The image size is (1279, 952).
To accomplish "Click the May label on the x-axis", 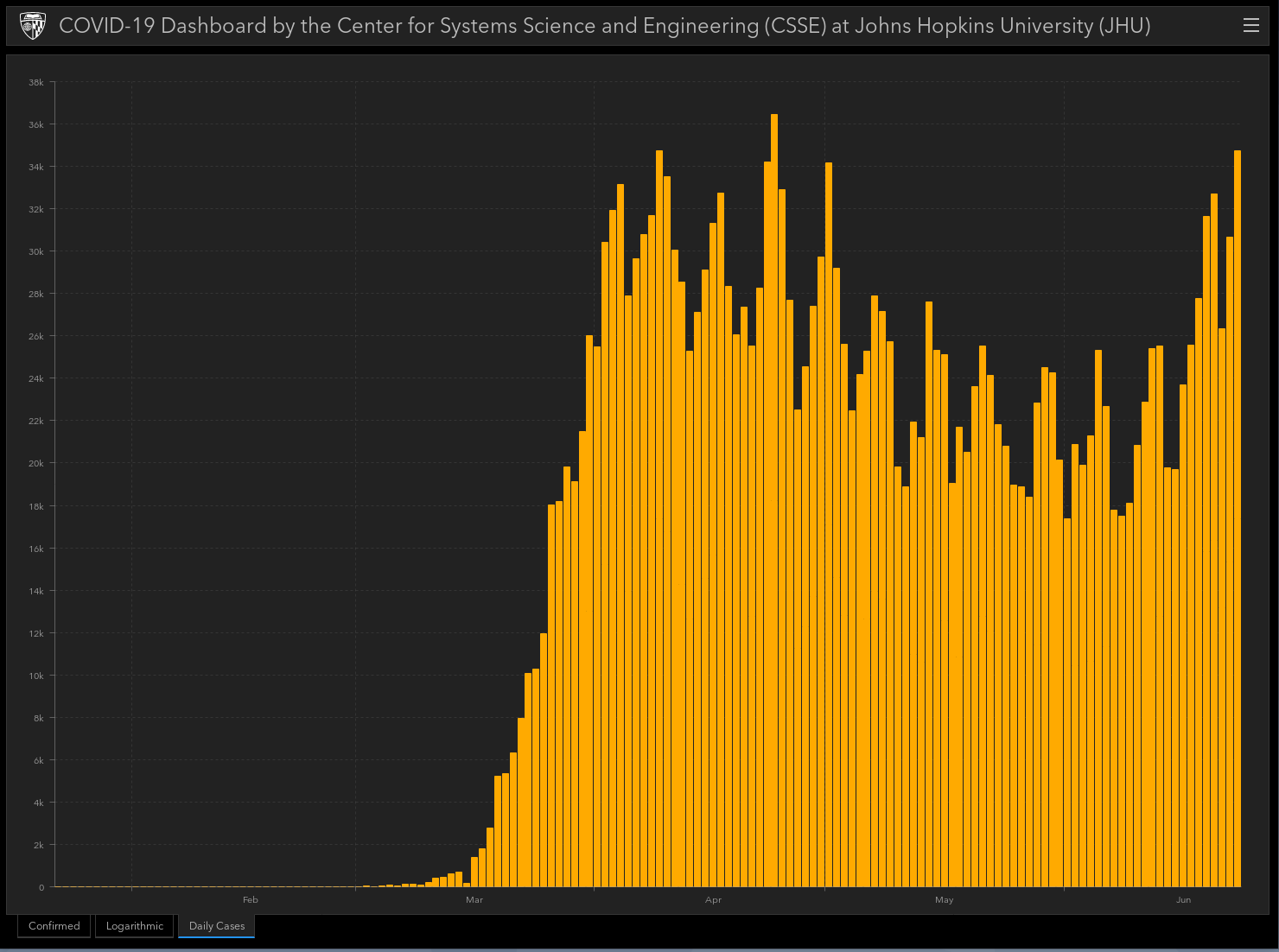I will point(944,900).
